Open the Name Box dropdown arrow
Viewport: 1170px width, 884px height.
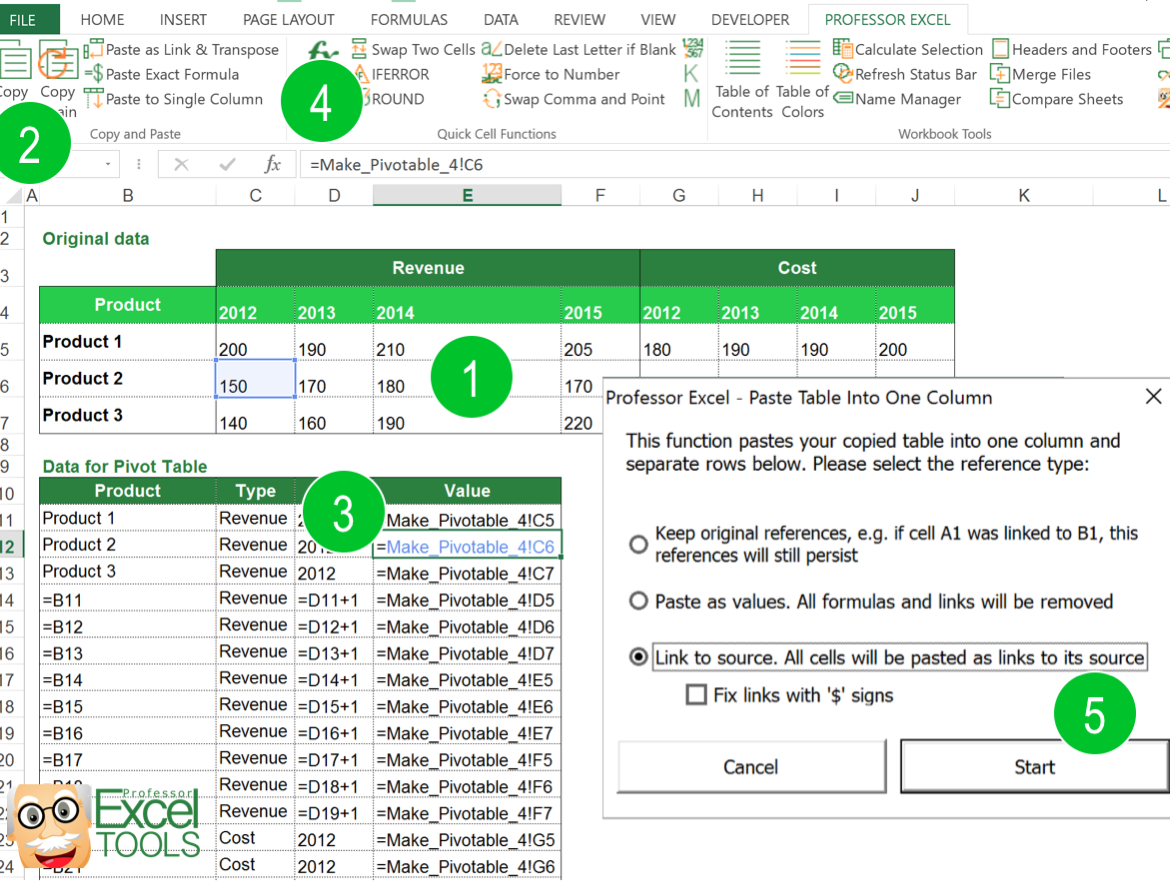click(108, 164)
